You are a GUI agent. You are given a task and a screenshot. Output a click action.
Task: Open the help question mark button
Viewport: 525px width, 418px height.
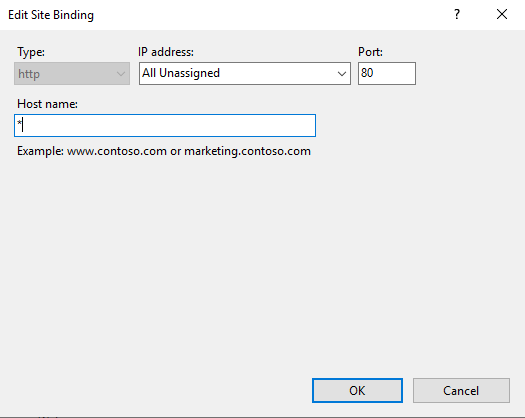pos(457,14)
